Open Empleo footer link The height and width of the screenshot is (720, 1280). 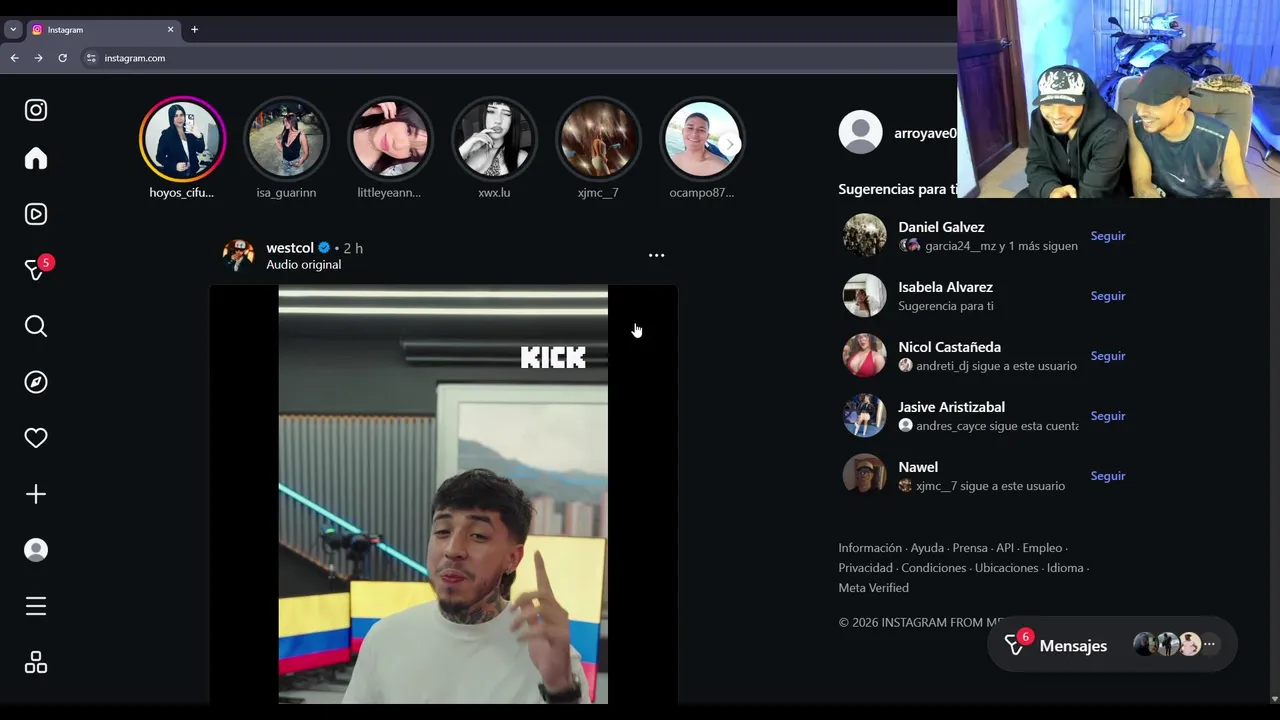coord(1042,548)
